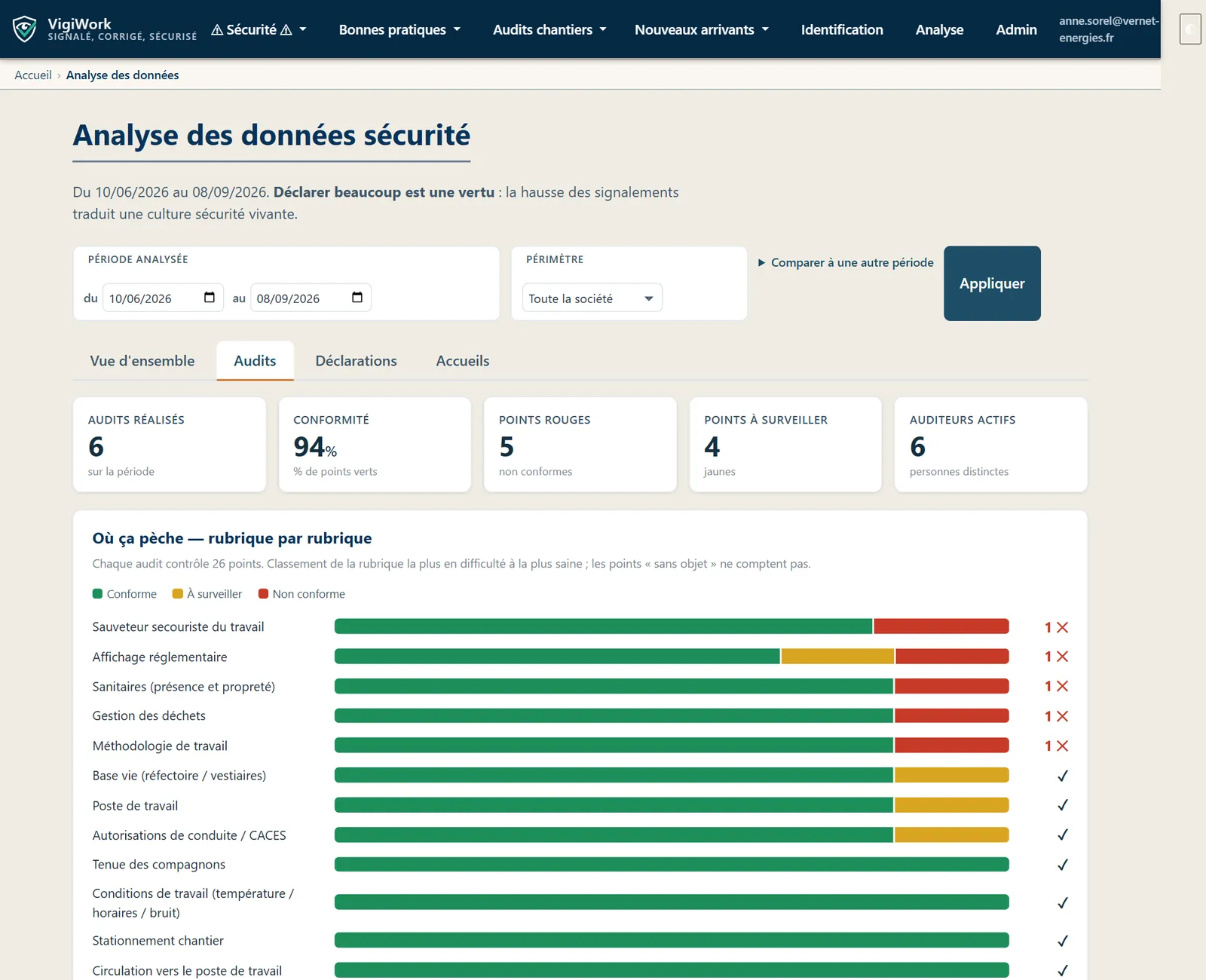
Task: Click yellow À surveiller legend swatch
Action: 178,594
